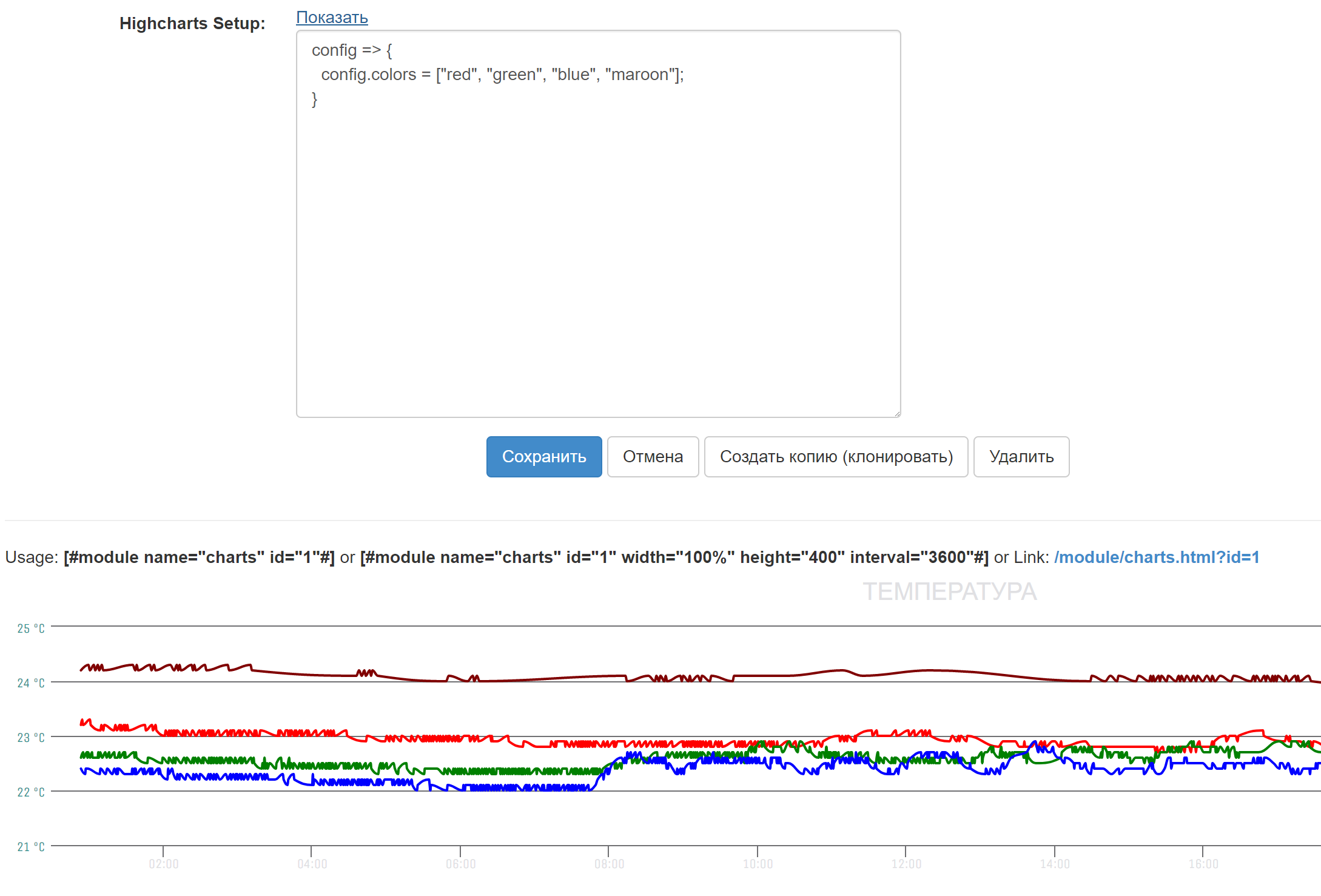This screenshot has width=1321, height=896.
Task: Click the 25 °C axis label
Action: (x=31, y=628)
